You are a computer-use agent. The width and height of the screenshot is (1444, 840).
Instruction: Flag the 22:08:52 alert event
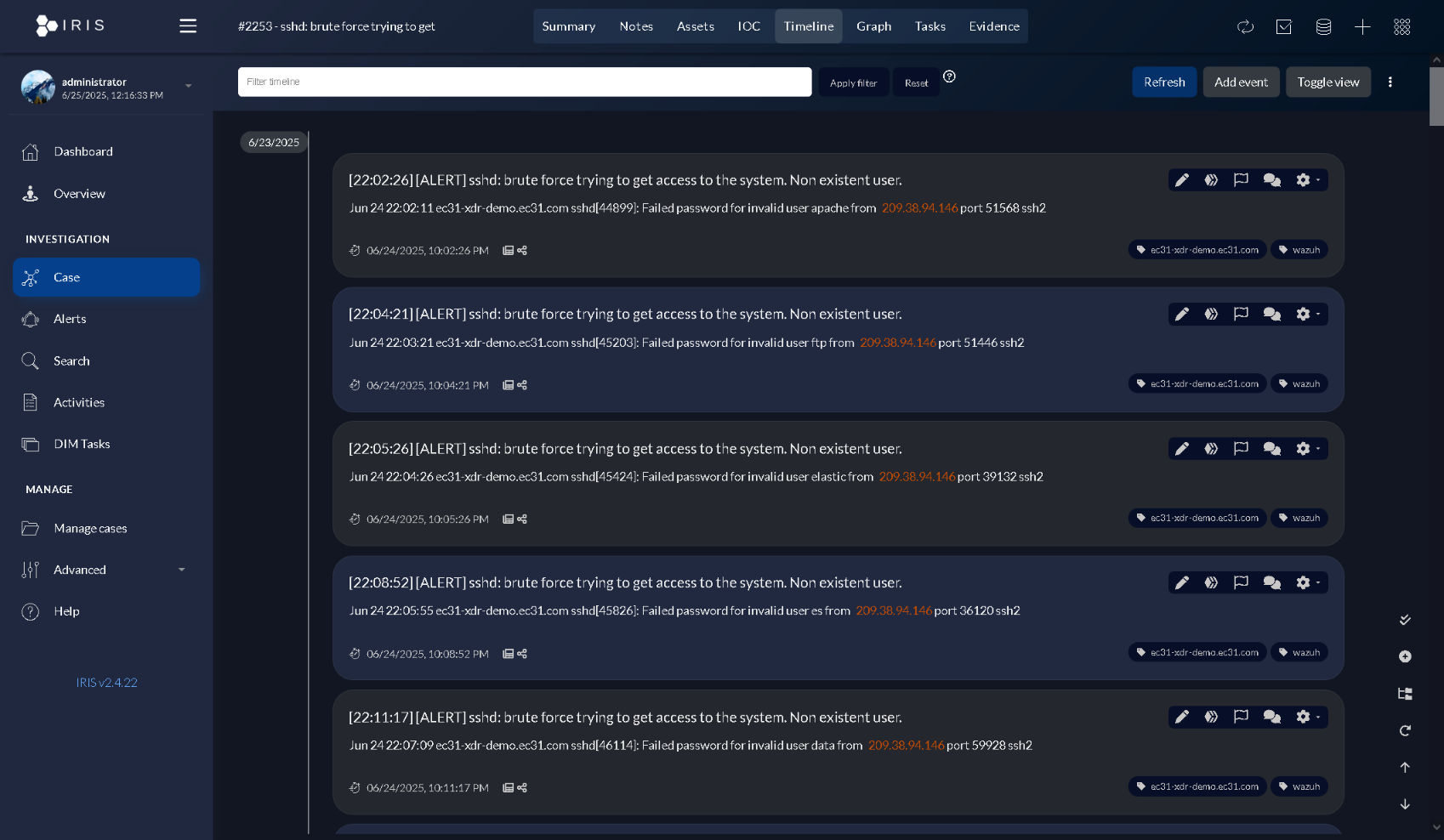[1241, 583]
